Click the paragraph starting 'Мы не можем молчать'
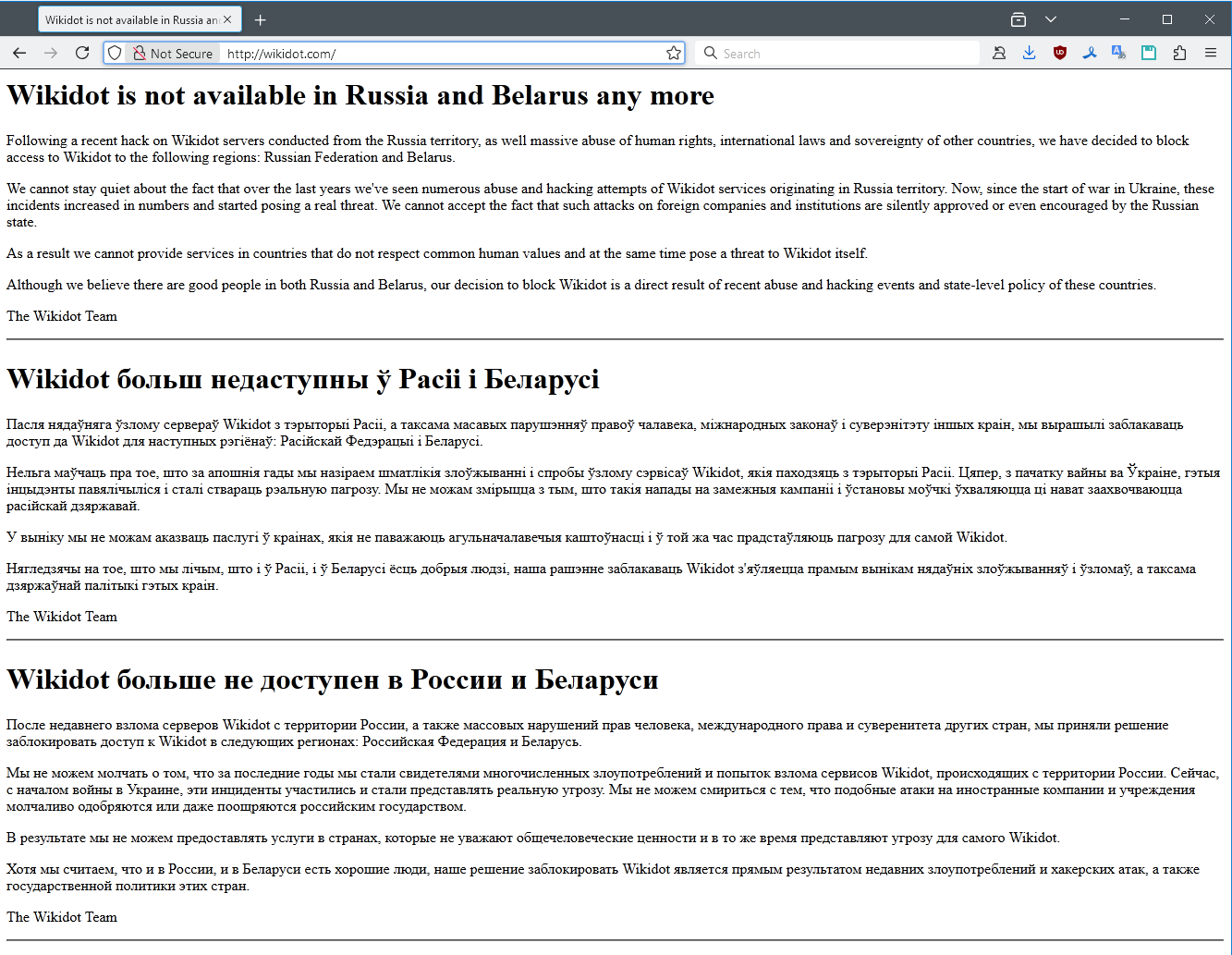The image size is (1232, 955). [x=613, y=790]
